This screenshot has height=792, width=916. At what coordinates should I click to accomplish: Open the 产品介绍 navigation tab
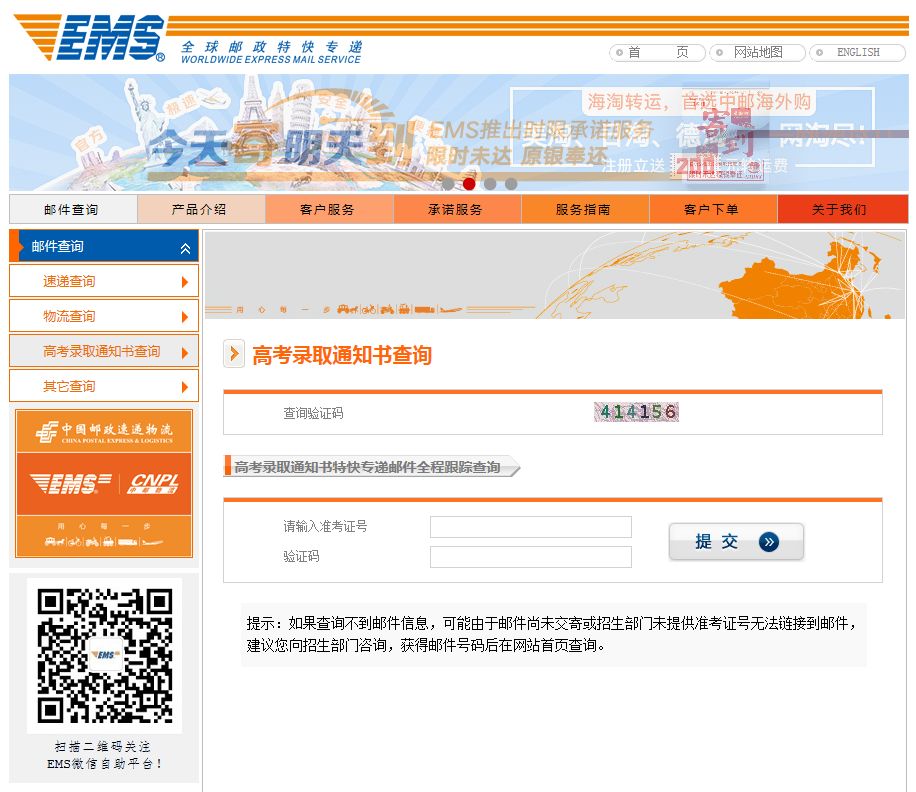pos(200,210)
